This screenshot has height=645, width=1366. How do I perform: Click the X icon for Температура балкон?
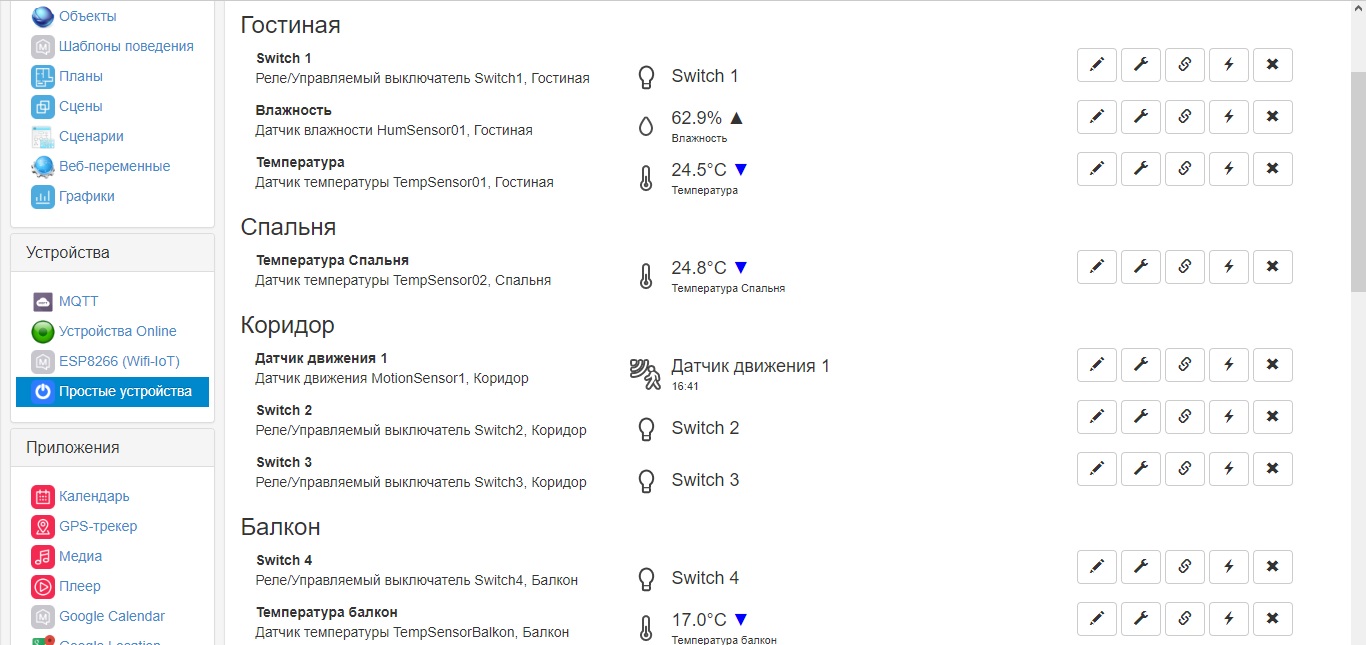tap(1272, 619)
